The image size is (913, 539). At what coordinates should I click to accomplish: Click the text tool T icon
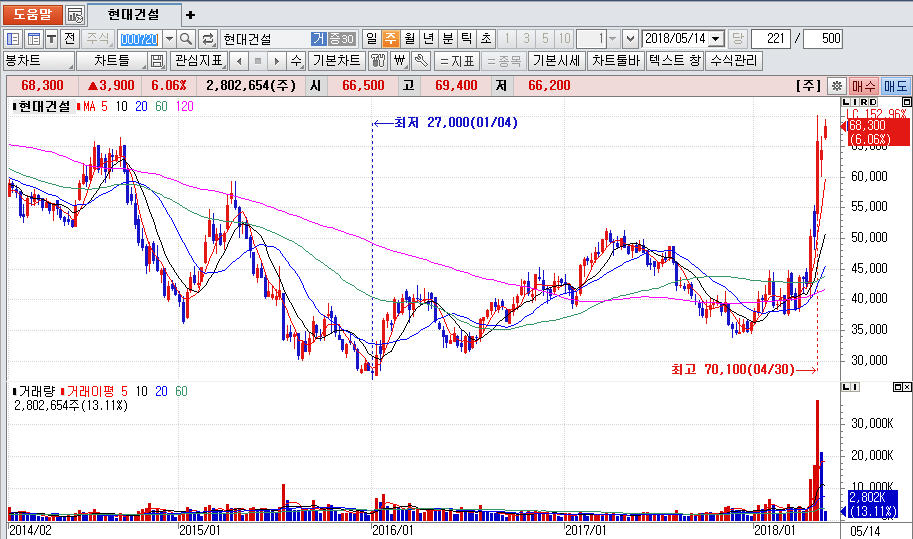(x=51, y=39)
